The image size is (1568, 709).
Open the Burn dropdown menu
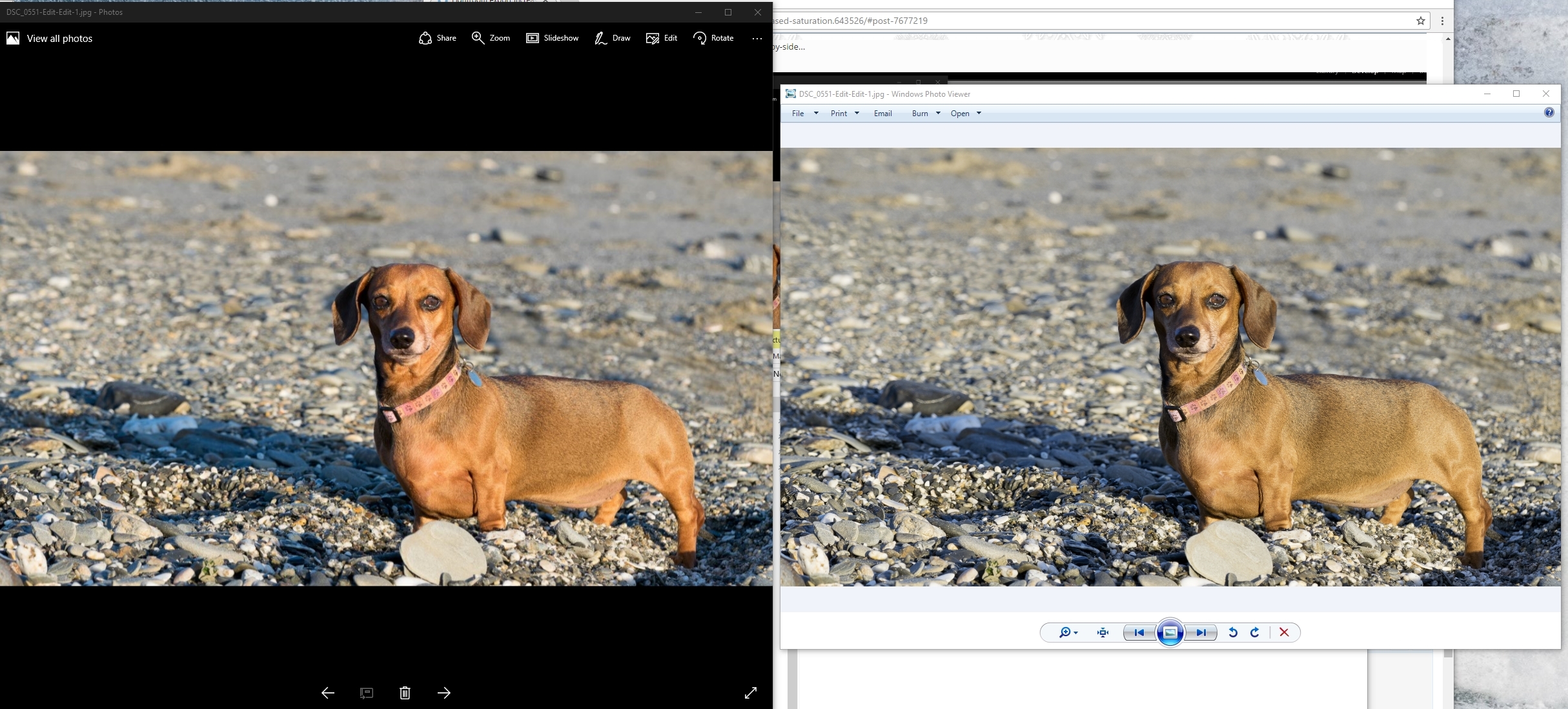926,114
